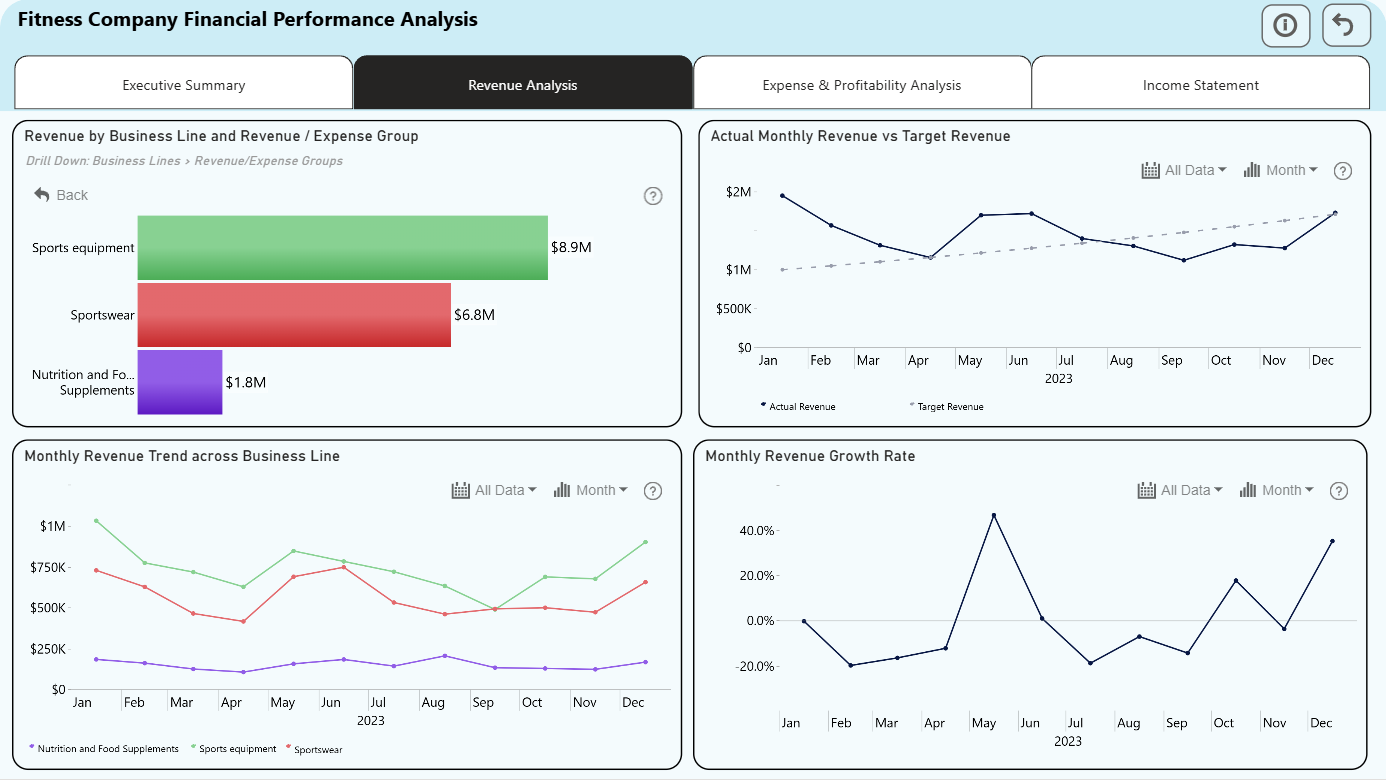Select August point on the purple Nutrition trend line
The image size is (1386, 780).
coord(444,656)
